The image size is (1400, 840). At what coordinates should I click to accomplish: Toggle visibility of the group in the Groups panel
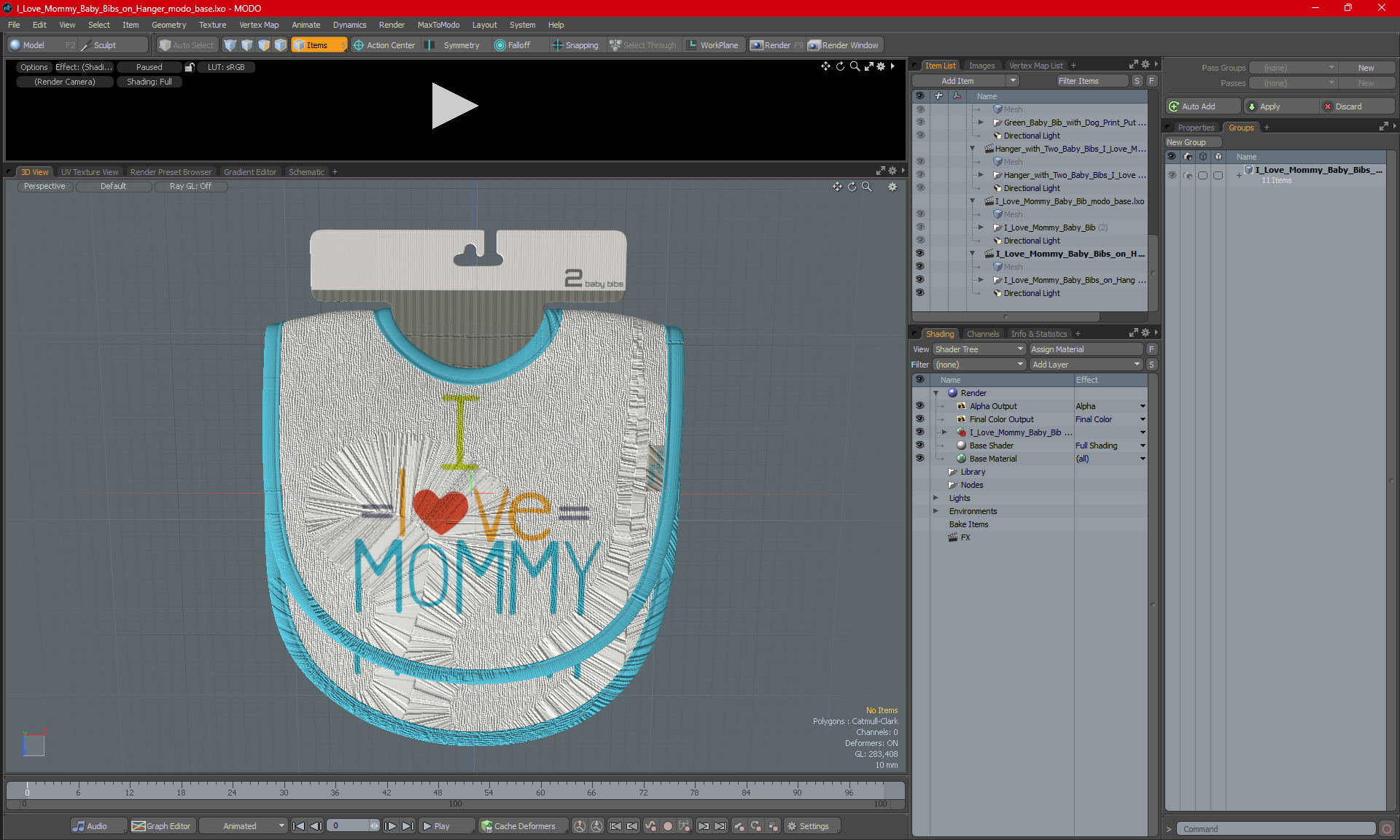click(1172, 175)
